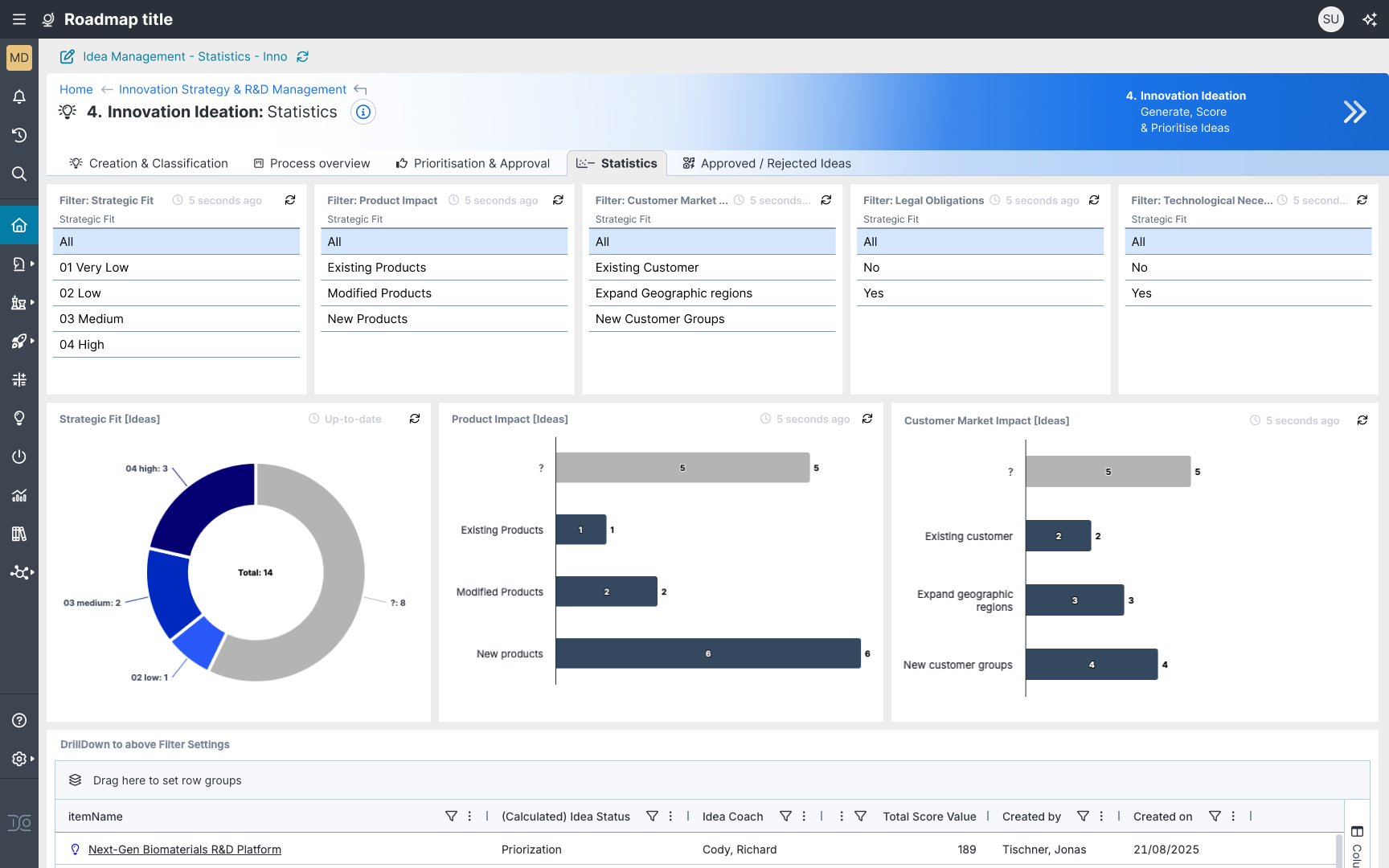Click the New products bar in chart
The image size is (1389, 868).
click(x=707, y=653)
